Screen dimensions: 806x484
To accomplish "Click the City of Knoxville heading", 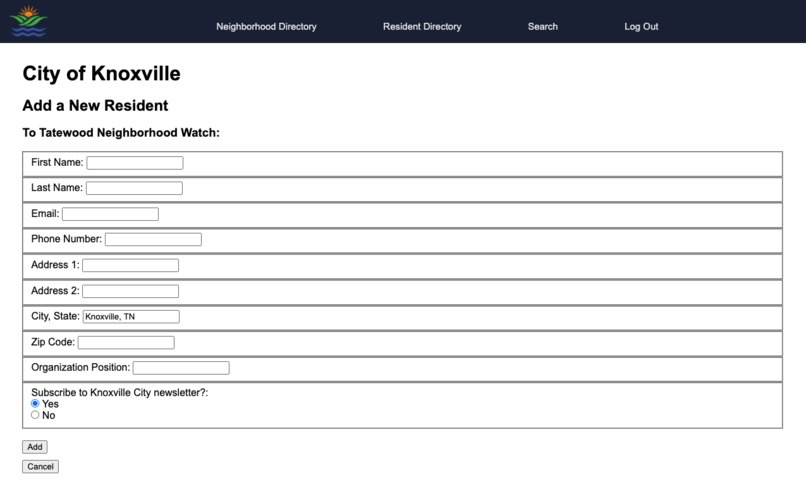I will click(101, 73).
